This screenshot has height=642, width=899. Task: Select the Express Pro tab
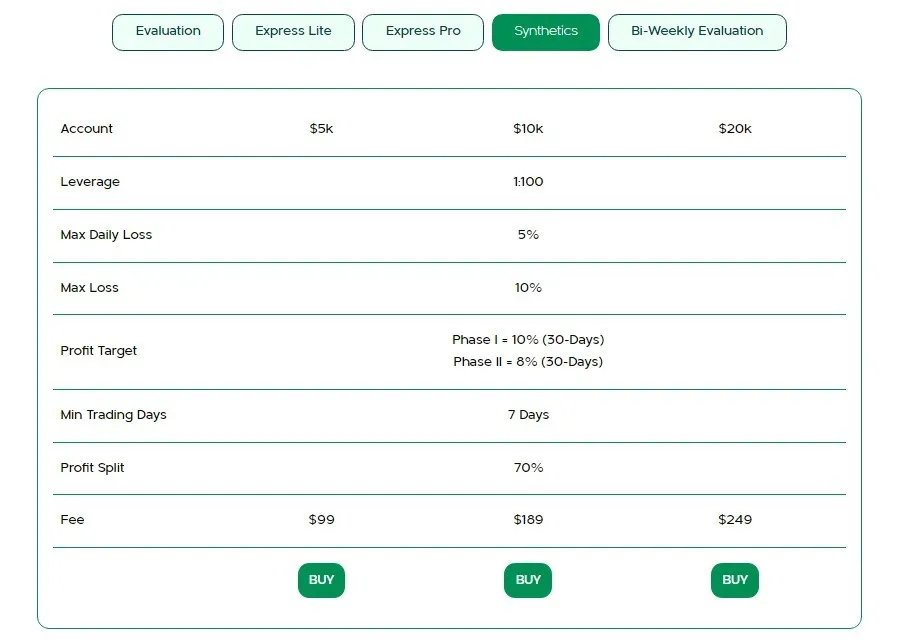423,32
